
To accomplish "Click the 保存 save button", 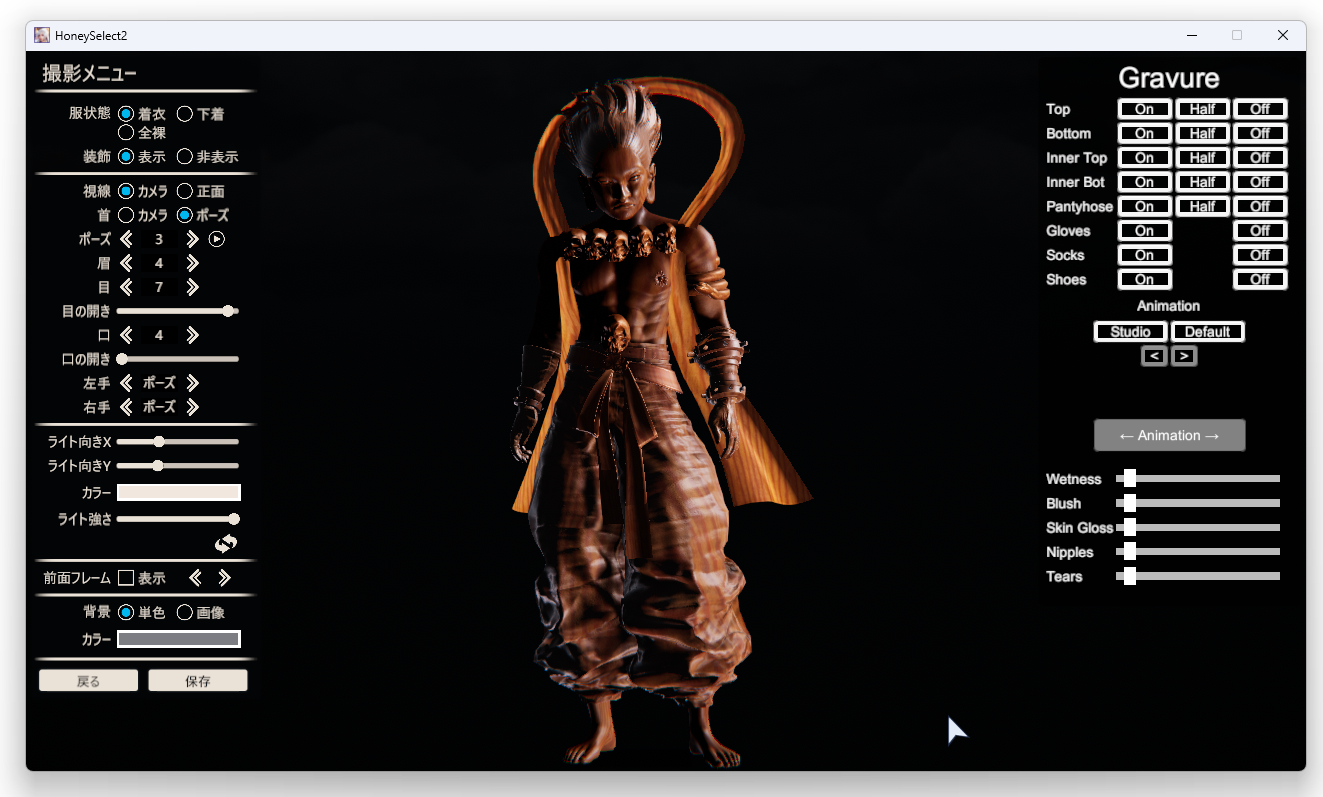I will 198,681.
